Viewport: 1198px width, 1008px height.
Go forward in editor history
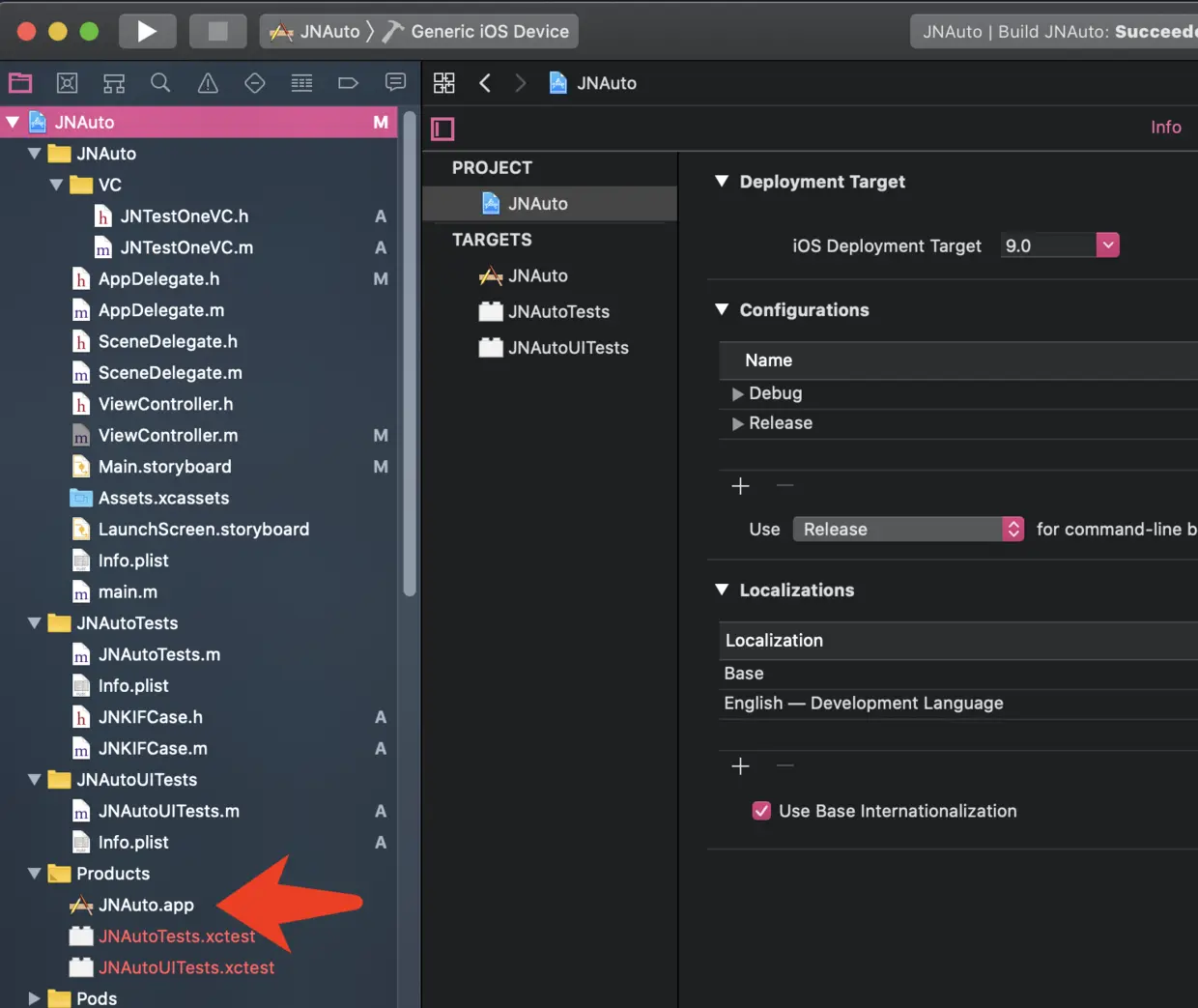521,83
